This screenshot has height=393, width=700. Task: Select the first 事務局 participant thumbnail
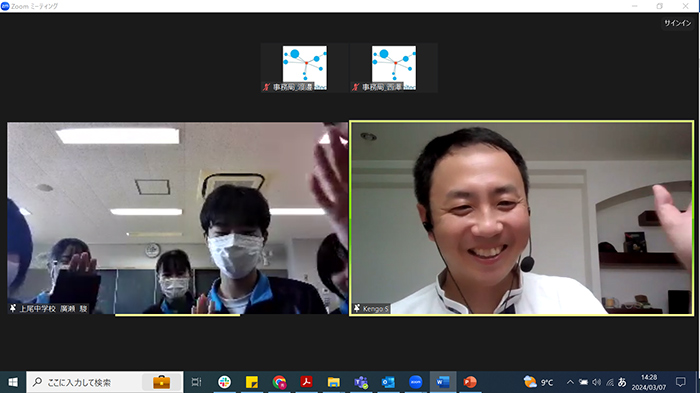(304, 68)
